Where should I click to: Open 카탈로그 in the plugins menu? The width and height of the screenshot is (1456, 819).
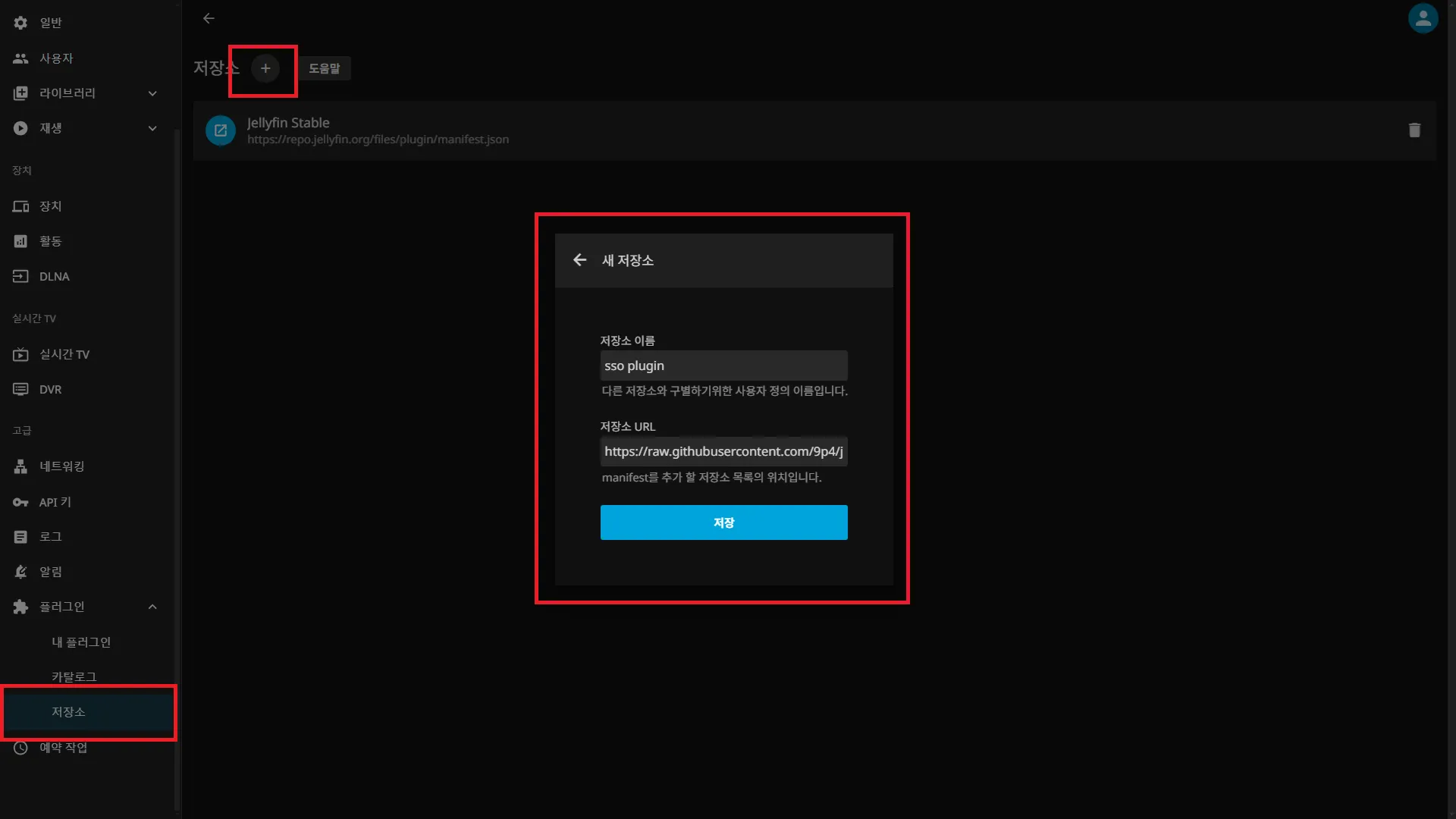(73, 676)
